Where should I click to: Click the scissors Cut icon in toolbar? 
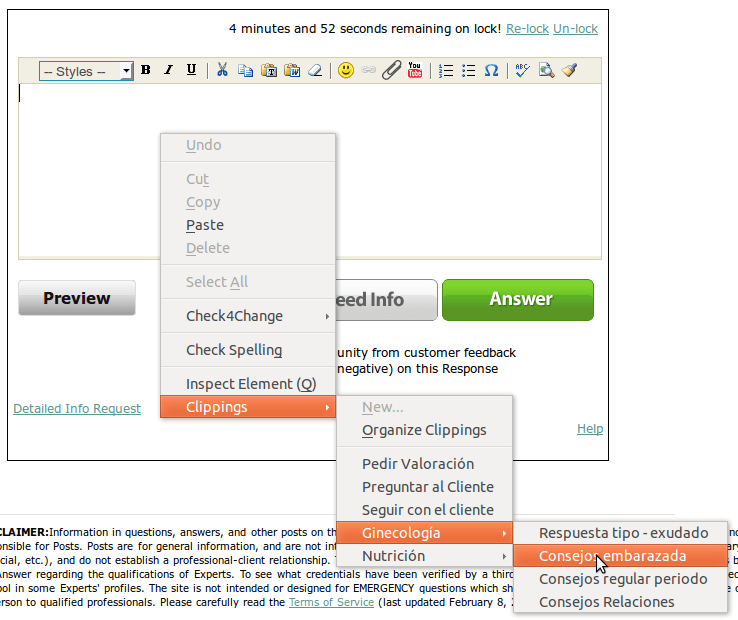click(x=222, y=70)
